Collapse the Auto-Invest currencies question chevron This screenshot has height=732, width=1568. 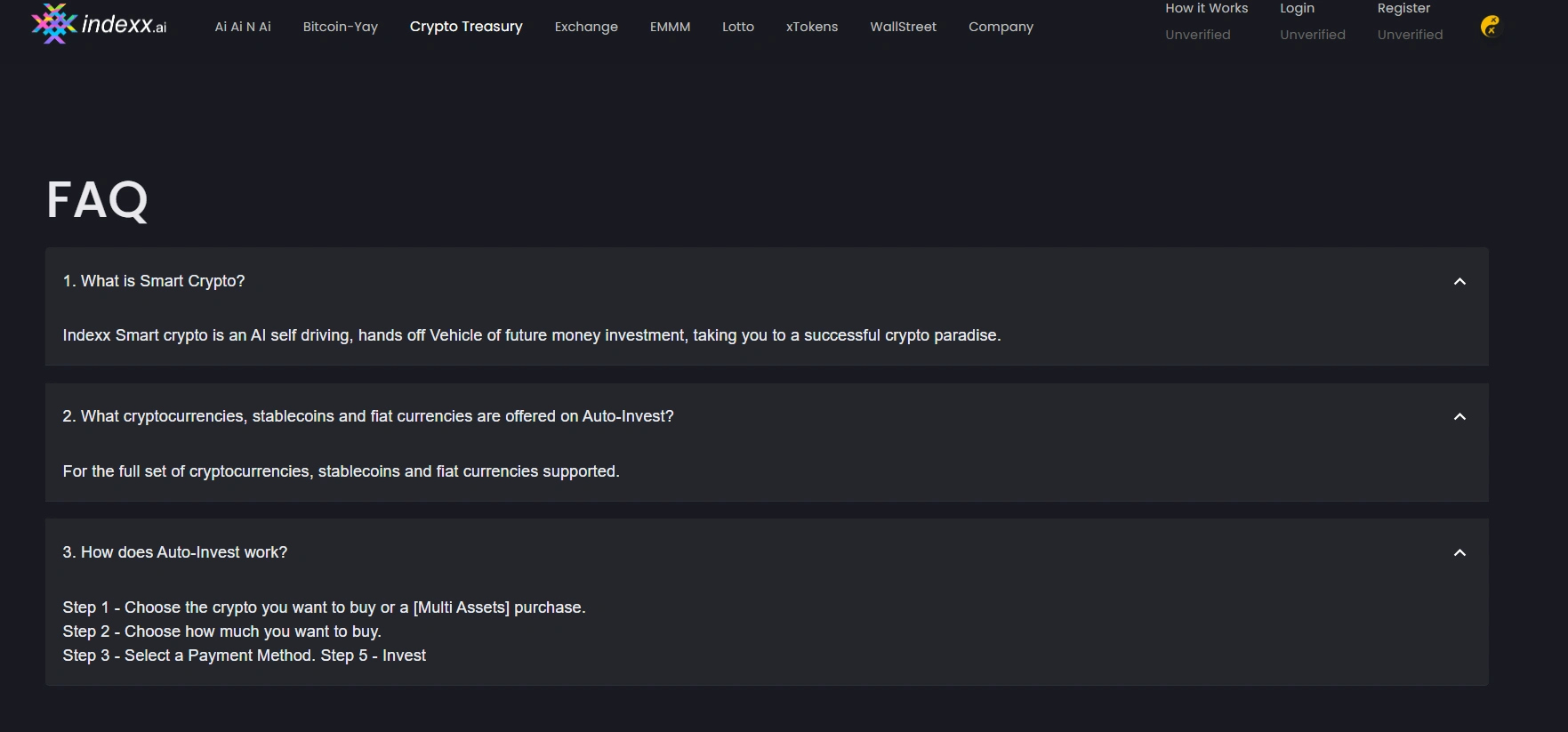click(x=1459, y=416)
